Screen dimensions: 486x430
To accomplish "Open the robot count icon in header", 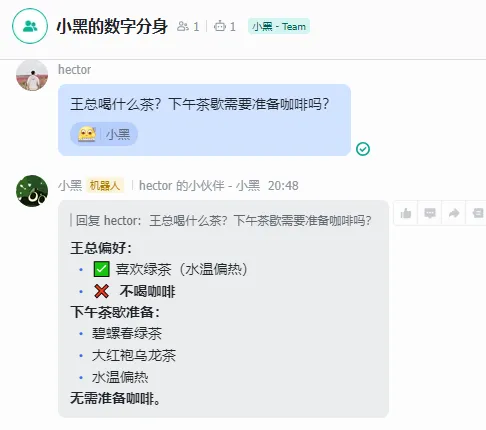I will (220, 26).
